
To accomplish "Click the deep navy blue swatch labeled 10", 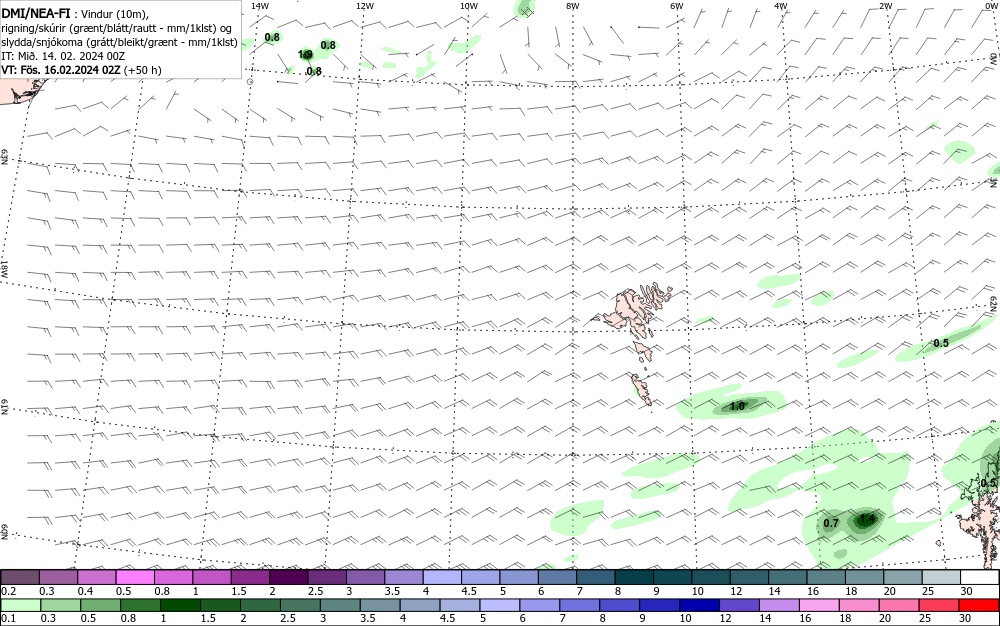I will point(700,605).
